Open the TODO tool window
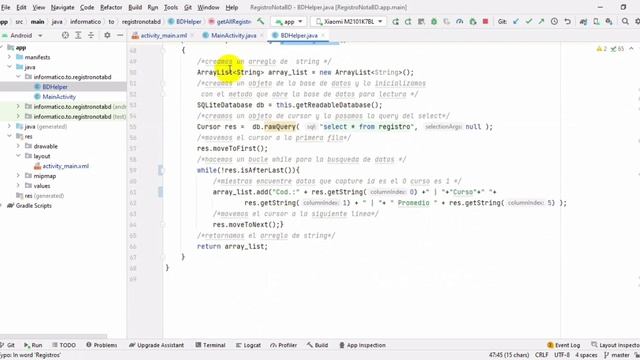The height and width of the screenshot is (360, 640). (64, 345)
